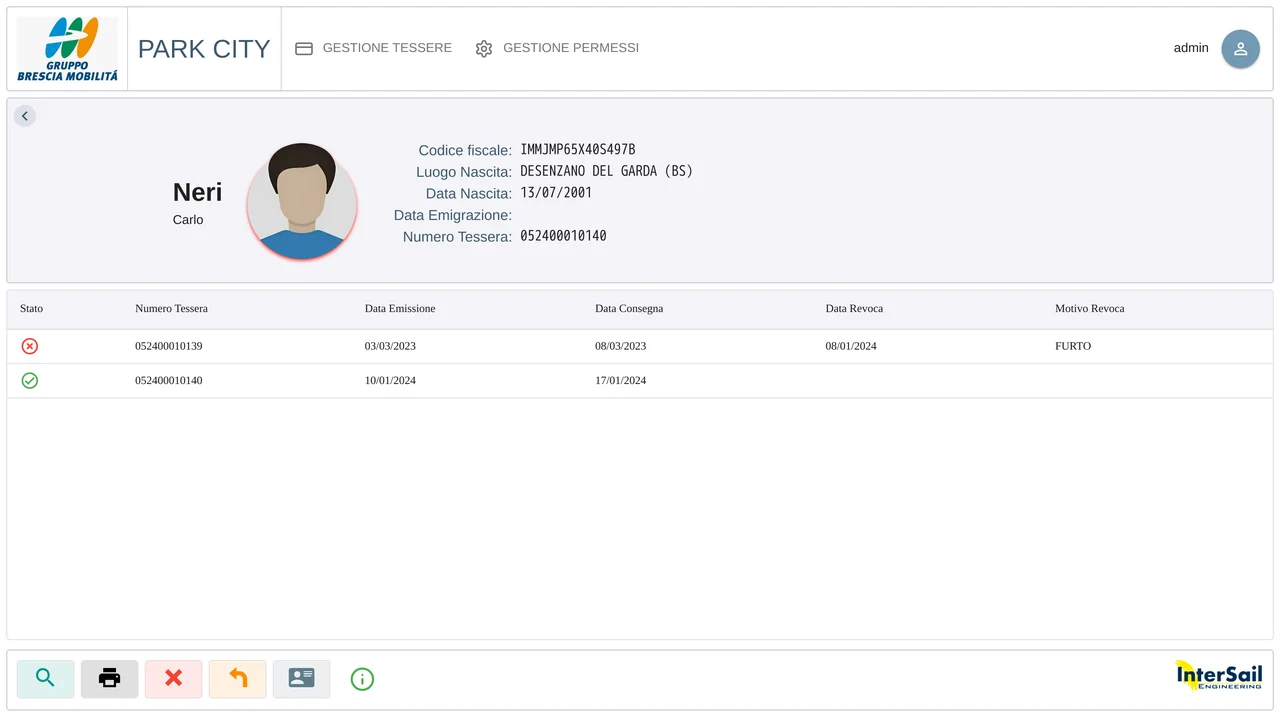Screen dimensions: 1280x720
Task: Click the PARK CITY title
Action: click(204, 49)
